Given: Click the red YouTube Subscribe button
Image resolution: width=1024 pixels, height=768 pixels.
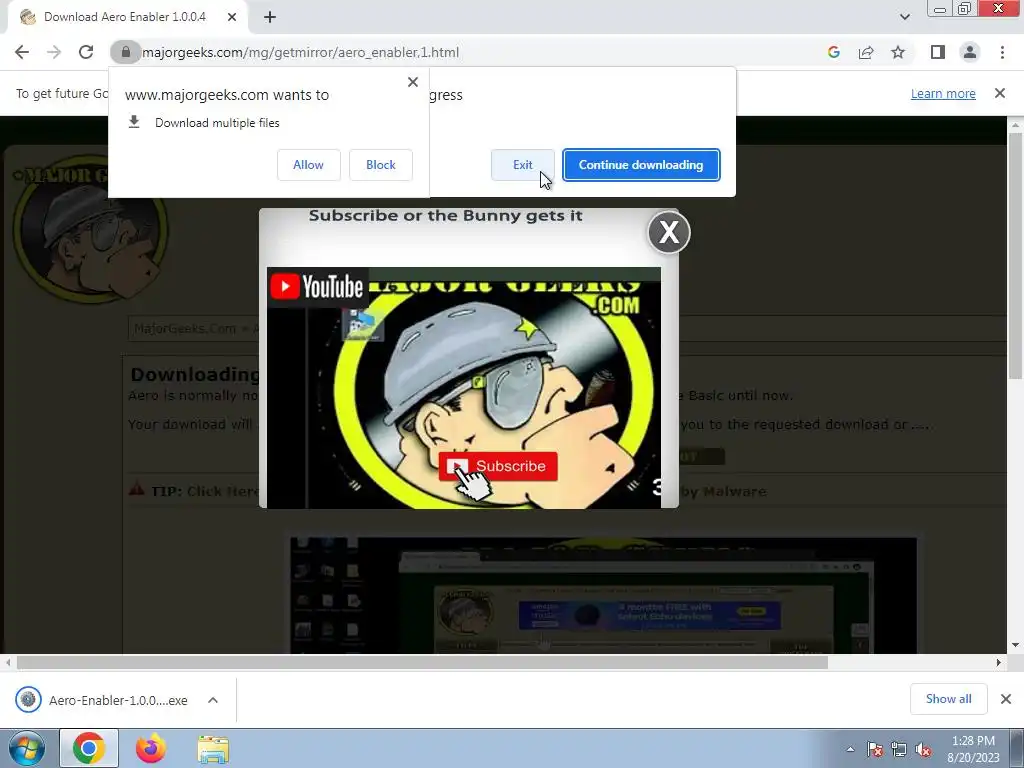Looking at the screenshot, I should [498, 466].
